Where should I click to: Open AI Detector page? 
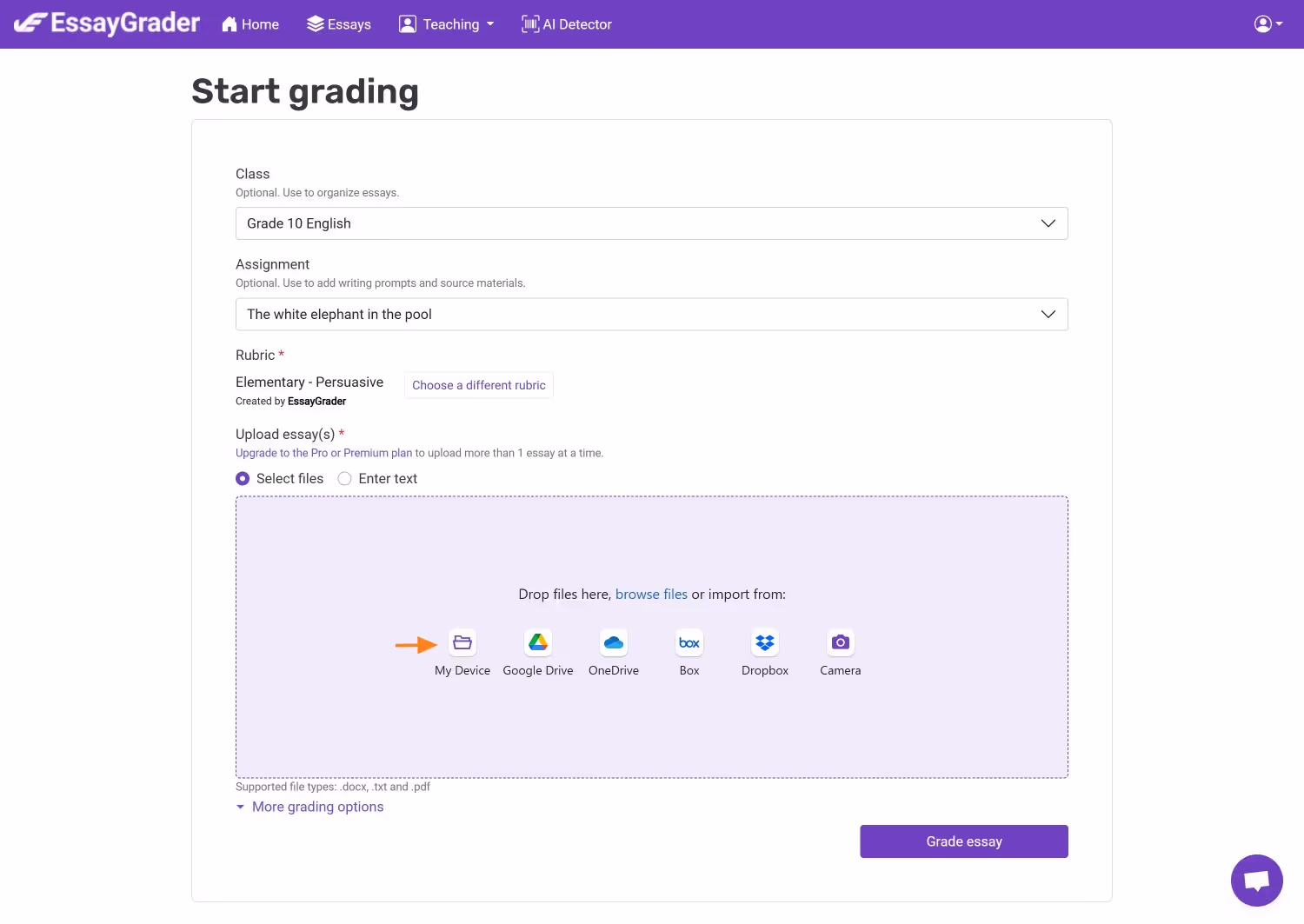pos(567,24)
